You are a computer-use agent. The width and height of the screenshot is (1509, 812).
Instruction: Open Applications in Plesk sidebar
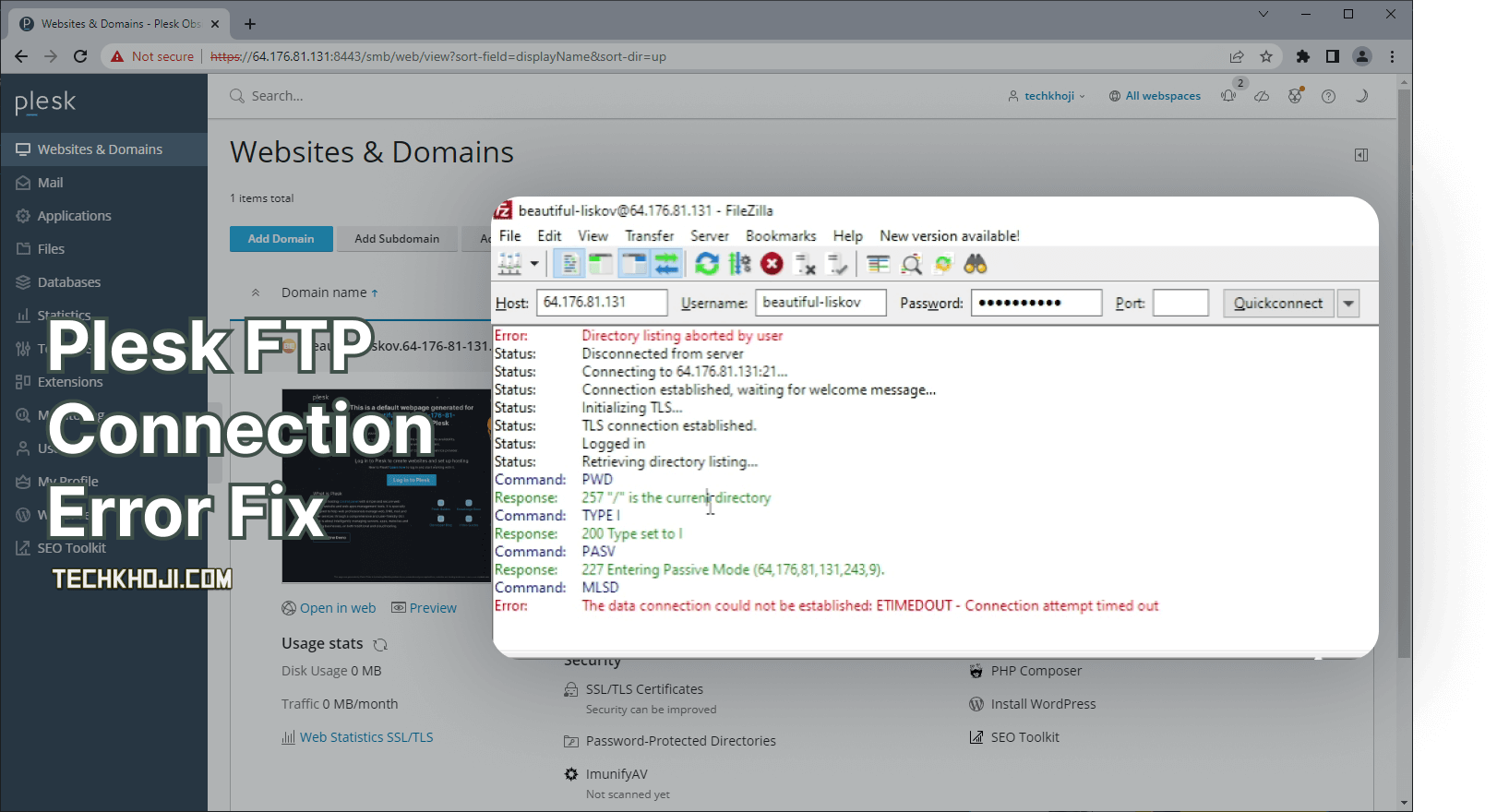pyautogui.click(x=104, y=216)
